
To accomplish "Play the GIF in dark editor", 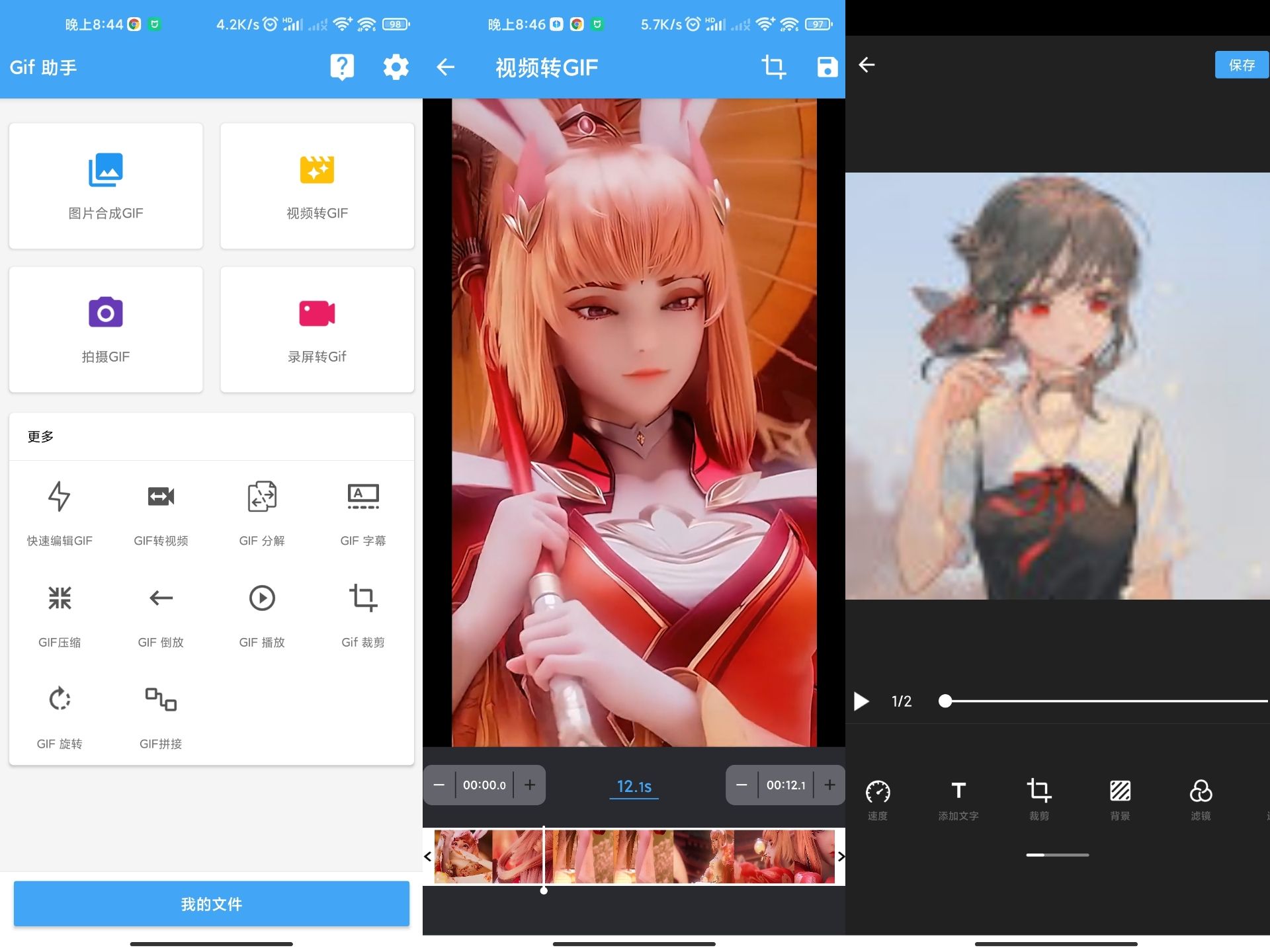I will (x=861, y=701).
